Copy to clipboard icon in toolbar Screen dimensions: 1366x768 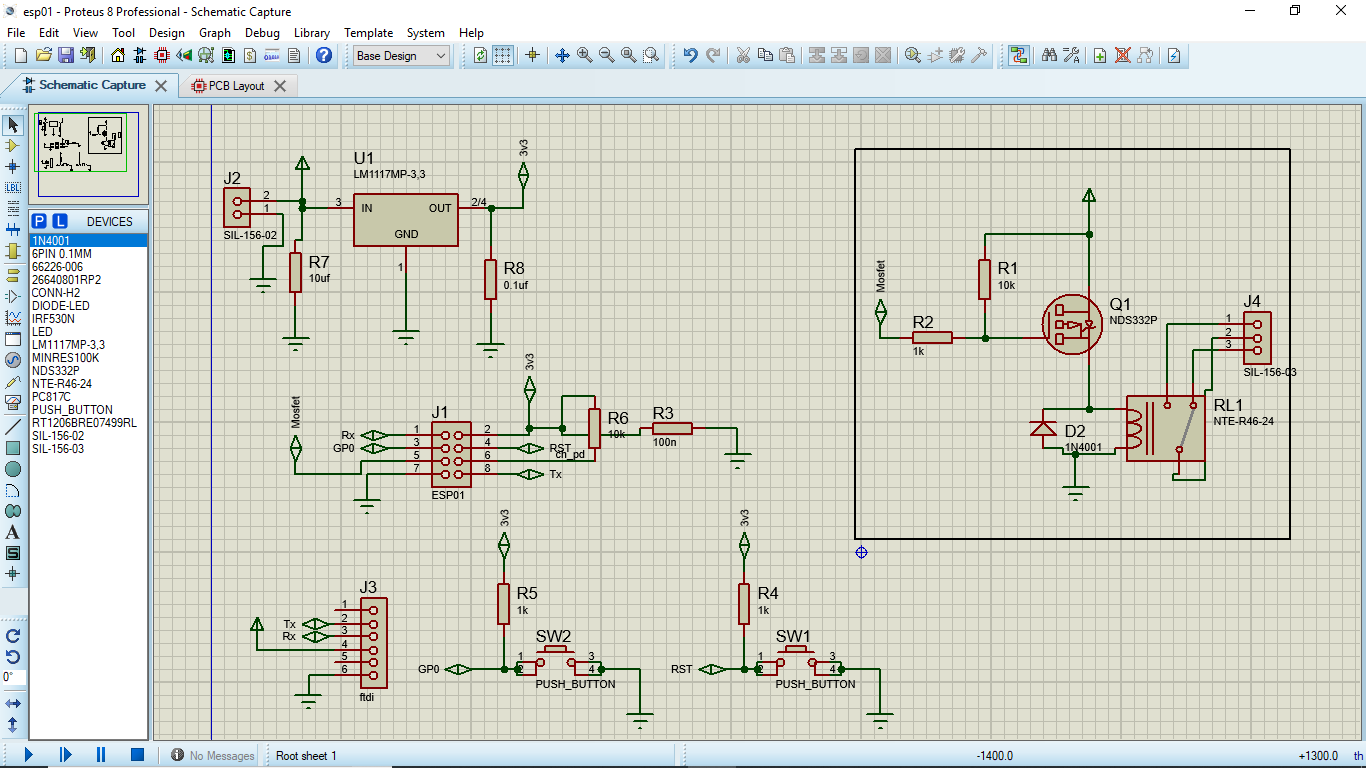coord(765,56)
